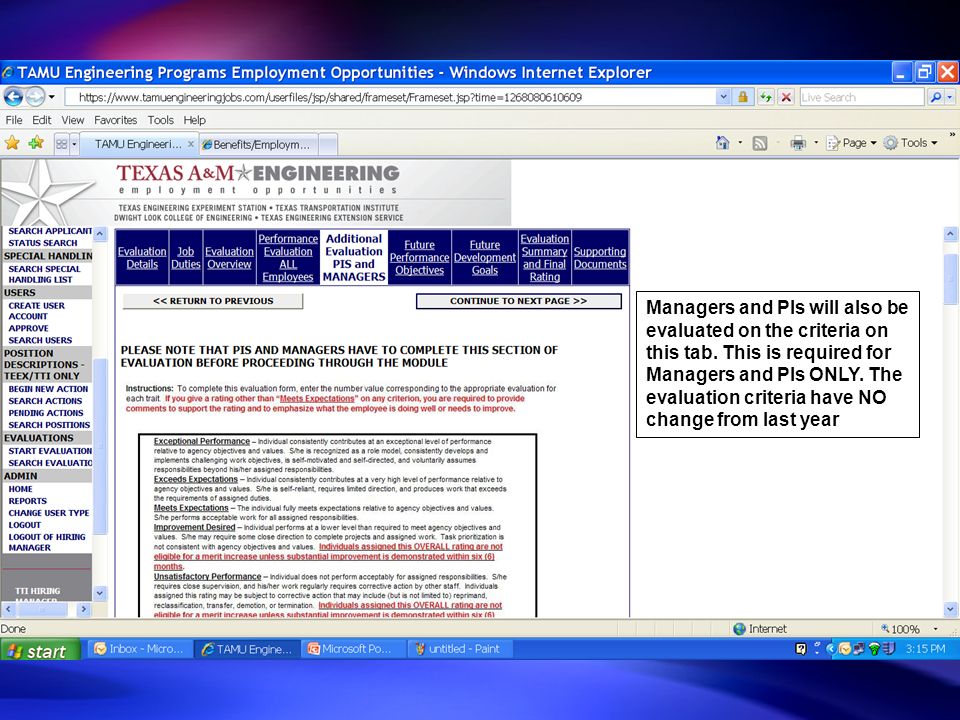Switch to the Benefits/Employm... browser tab

point(258,144)
